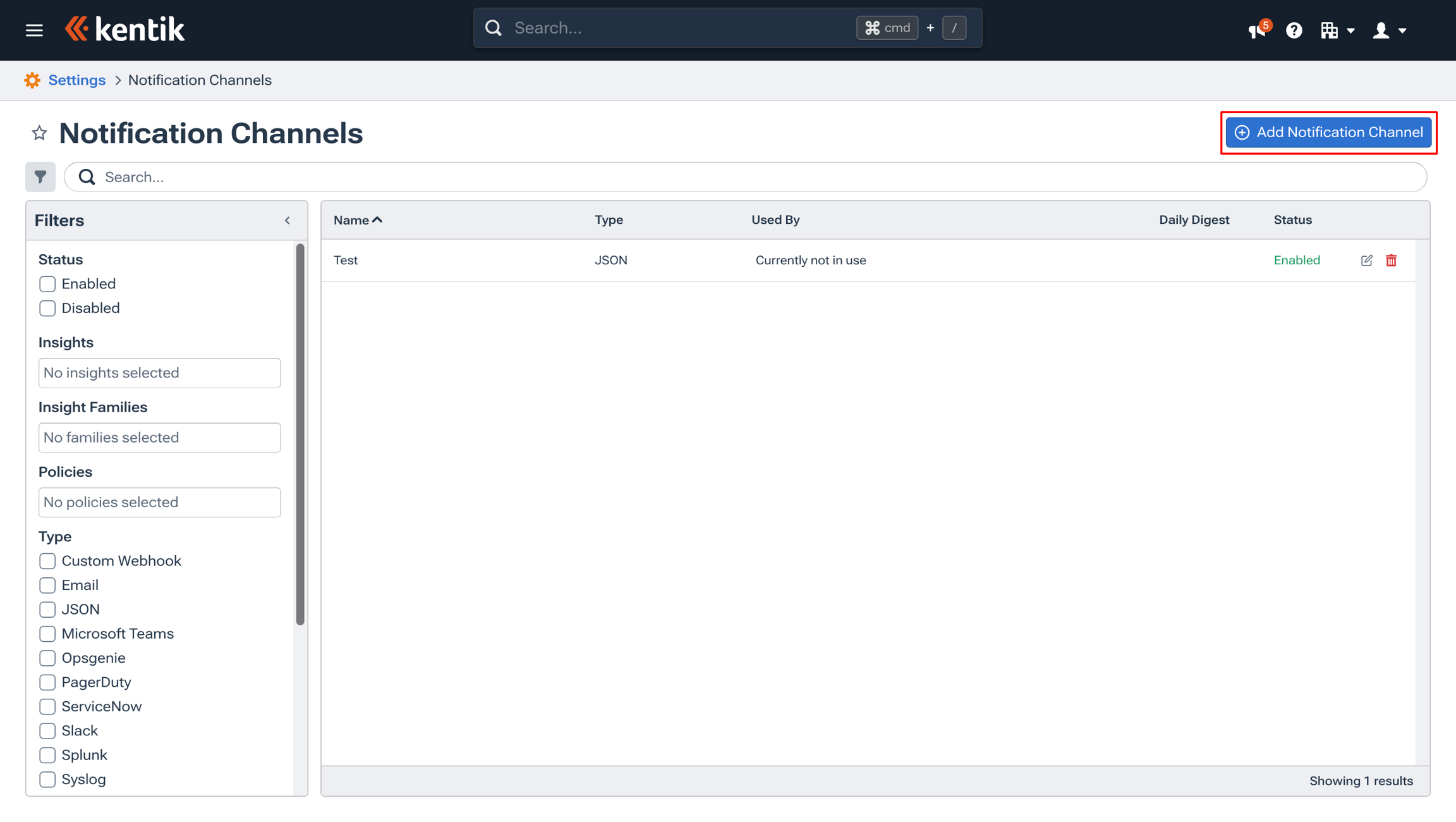Edit the Test notification channel
This screenshot has height=822, width=1456.
[1366, 261]
